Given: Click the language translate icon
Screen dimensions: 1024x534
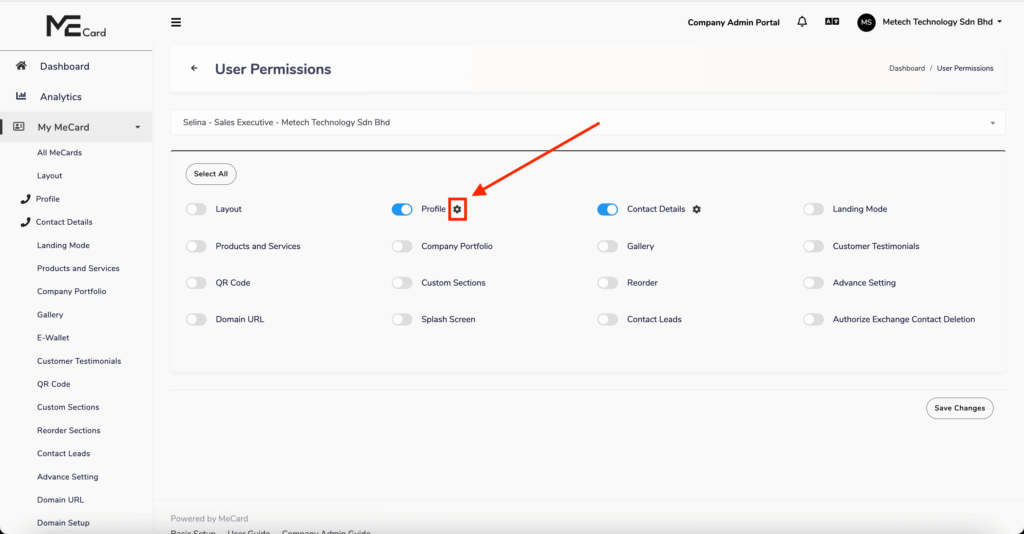Looking at the screenshot, I should coord(831,22).
